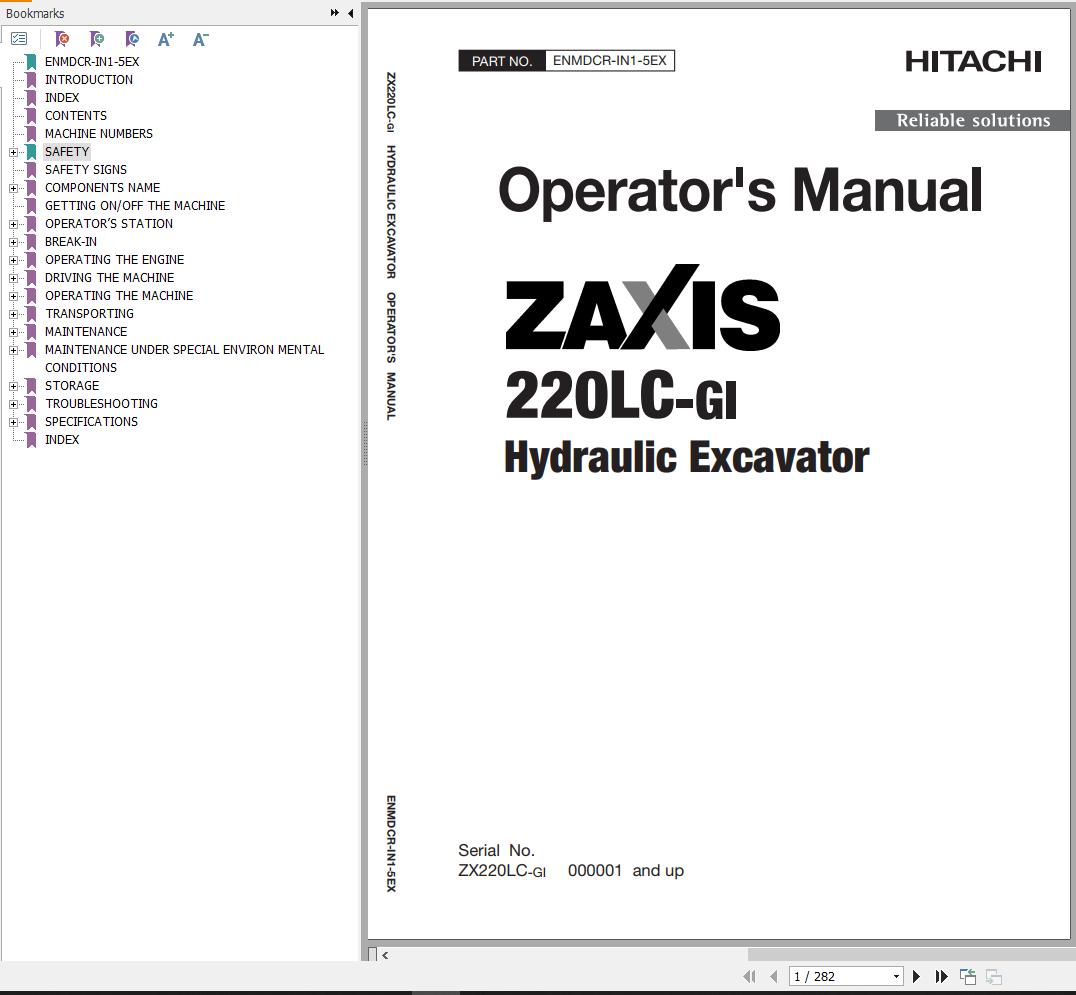
Task: Open the OPERATING THE MACHINE bookmark
Action: (119, 296)
